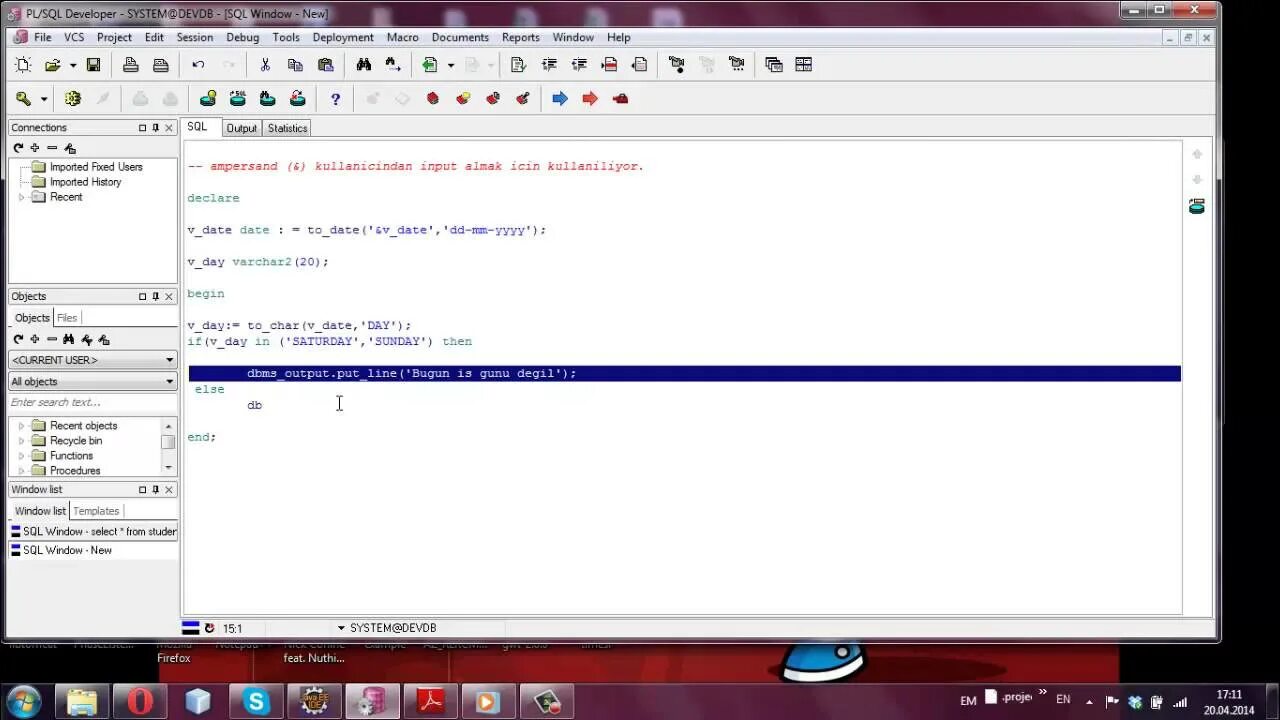Image resolution: width=1280 pixels, height=720 pixels.
Task: Open the Session menu
Action: [x=195, y=37]
